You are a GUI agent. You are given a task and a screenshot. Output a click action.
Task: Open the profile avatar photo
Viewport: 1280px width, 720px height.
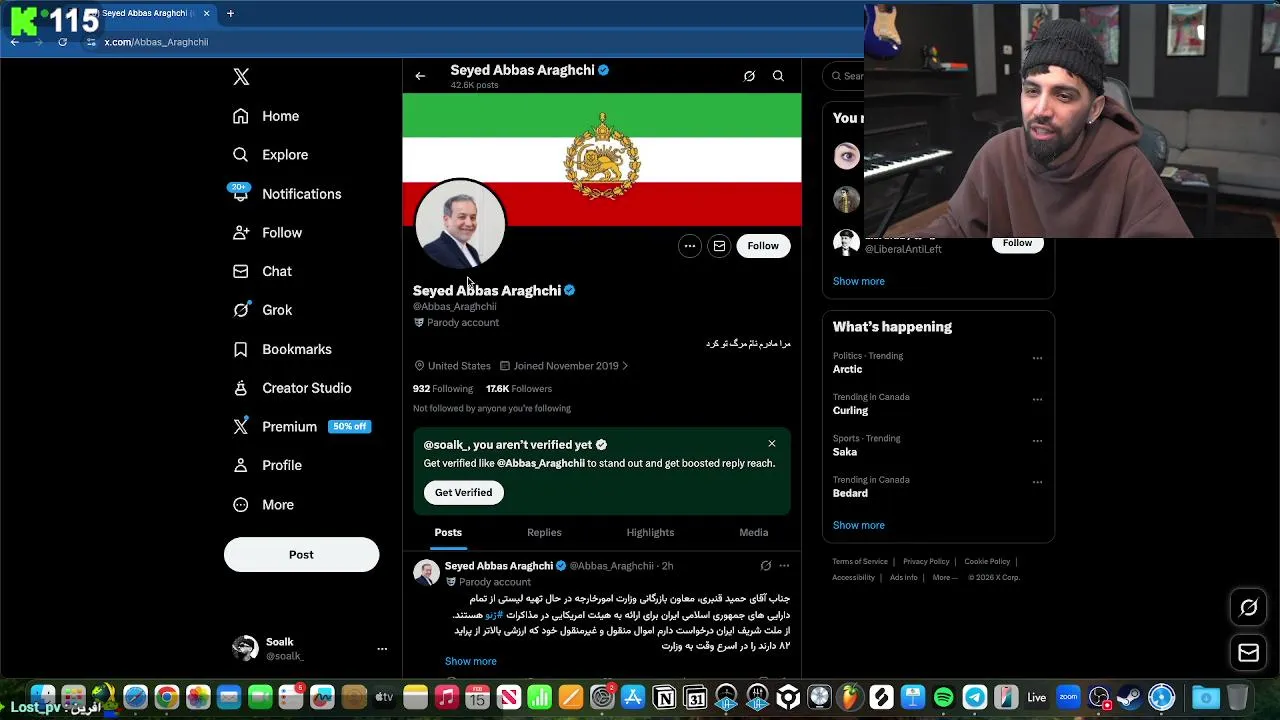[460, 225]
